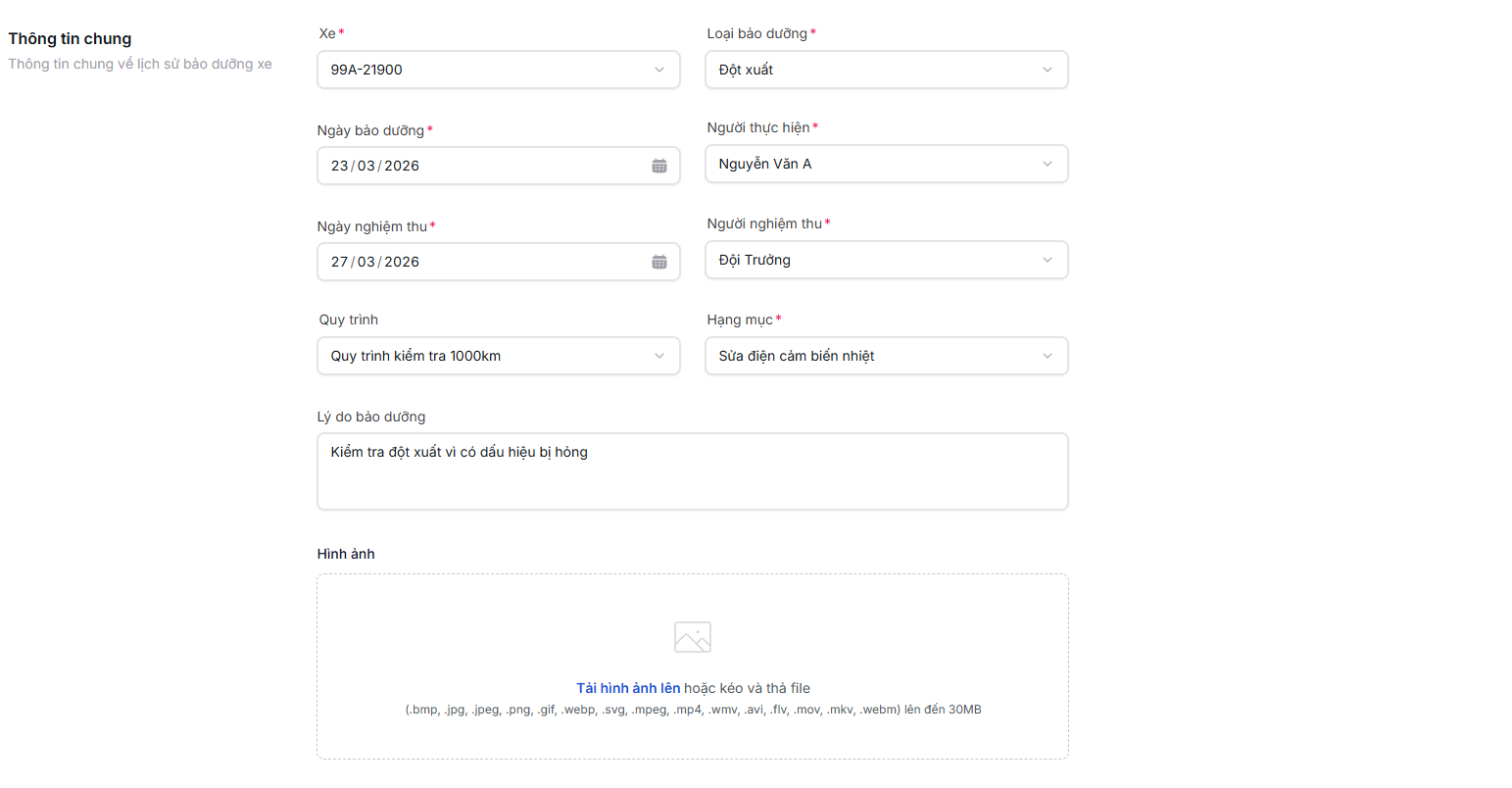Click the image placeholder icon in upload area
The image size is (1512, 788).
coord(692,637)
